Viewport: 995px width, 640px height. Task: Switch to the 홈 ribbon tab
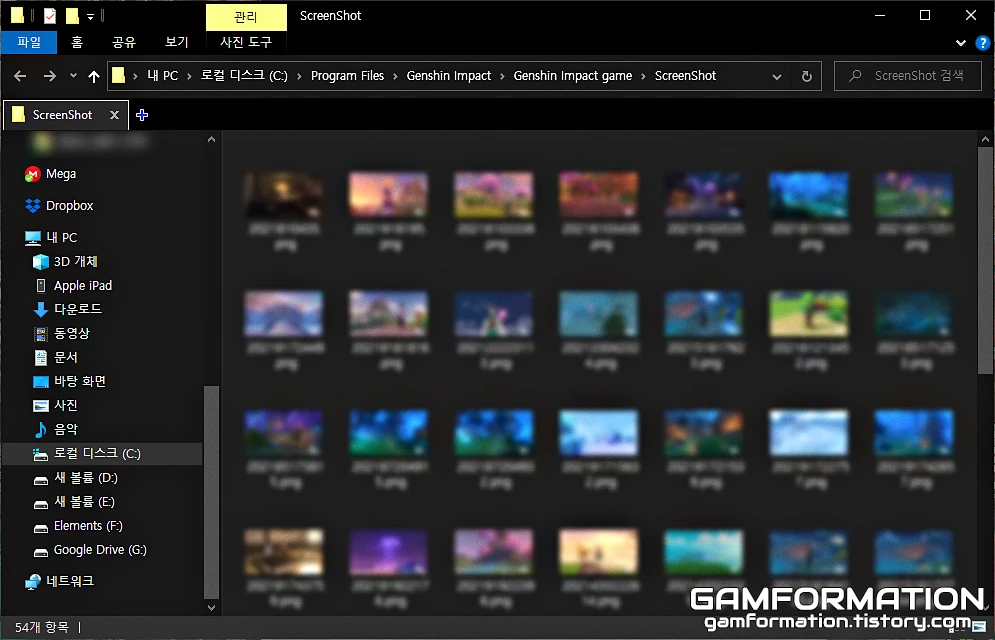click(77, 42)
